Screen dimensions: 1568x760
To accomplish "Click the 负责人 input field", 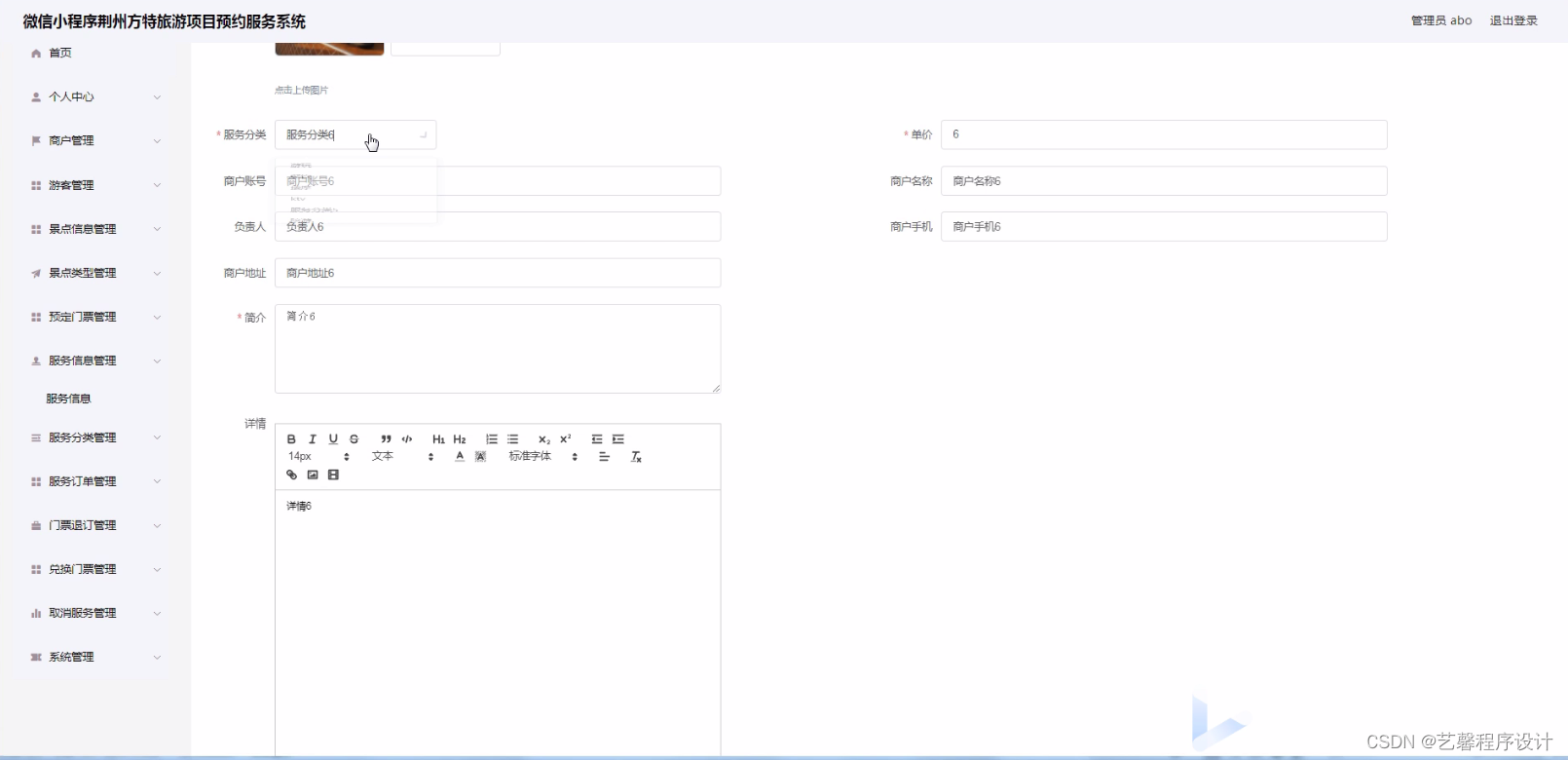I will pyautogui.click(x=498, y=226).
